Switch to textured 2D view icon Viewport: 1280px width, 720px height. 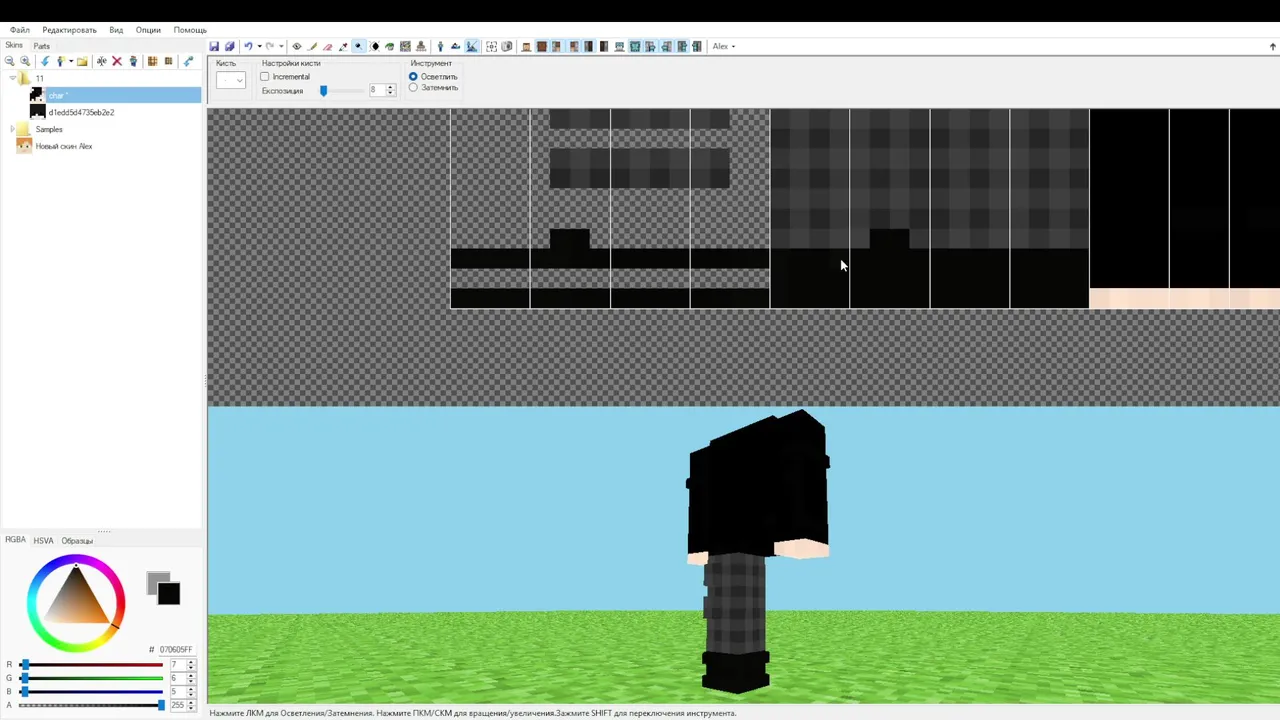tap(456, 46)
